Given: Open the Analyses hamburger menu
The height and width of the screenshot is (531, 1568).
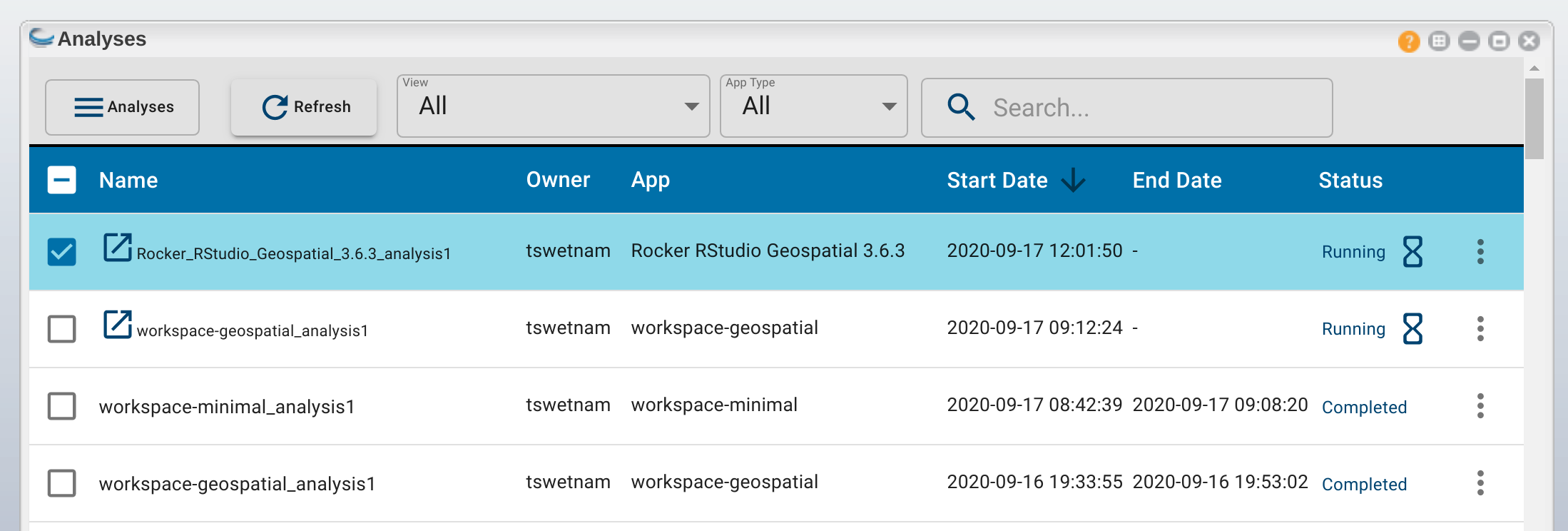Looking at the screenshot, I should [x=123, y=107].
